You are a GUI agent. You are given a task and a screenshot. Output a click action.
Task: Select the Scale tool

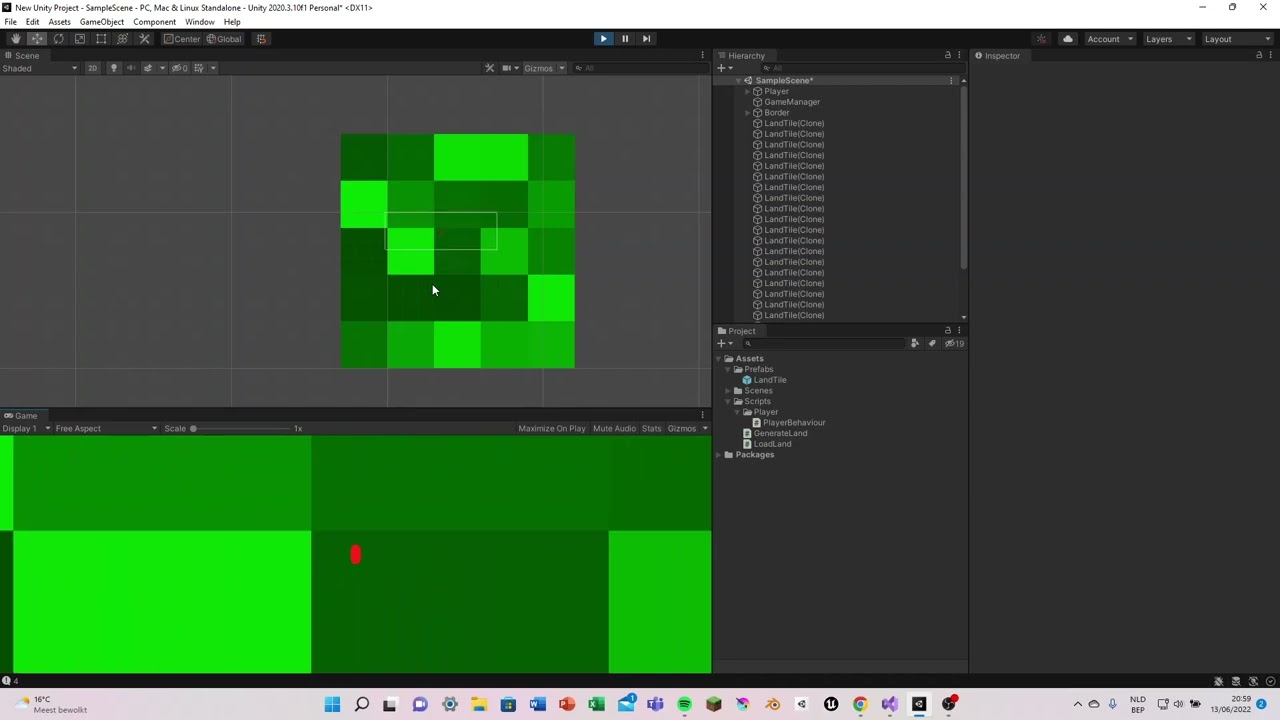[x=80, y=38]
